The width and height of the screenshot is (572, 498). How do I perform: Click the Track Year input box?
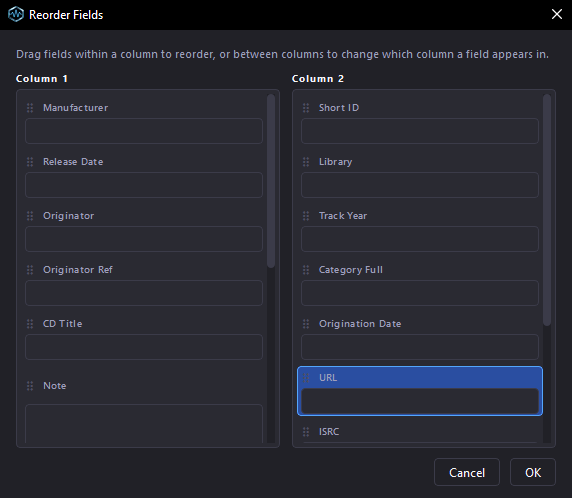click(x=420, y=239)
